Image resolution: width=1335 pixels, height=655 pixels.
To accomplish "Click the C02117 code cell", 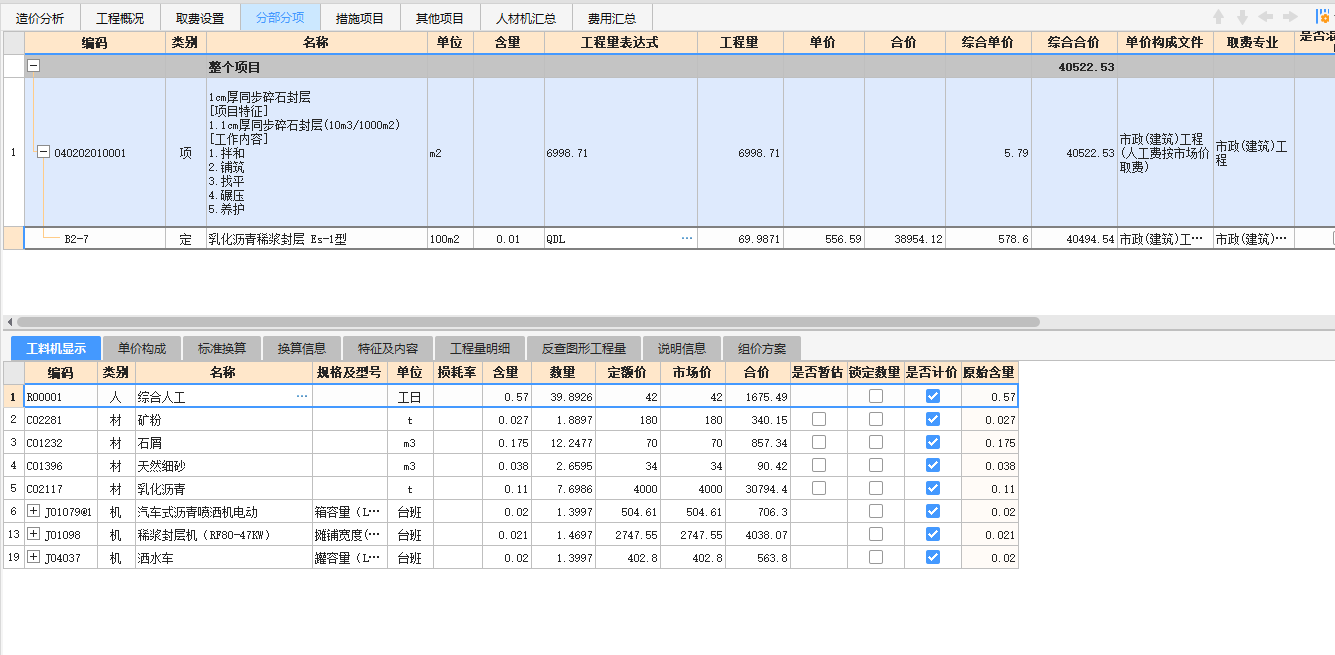I will point(61,489).
